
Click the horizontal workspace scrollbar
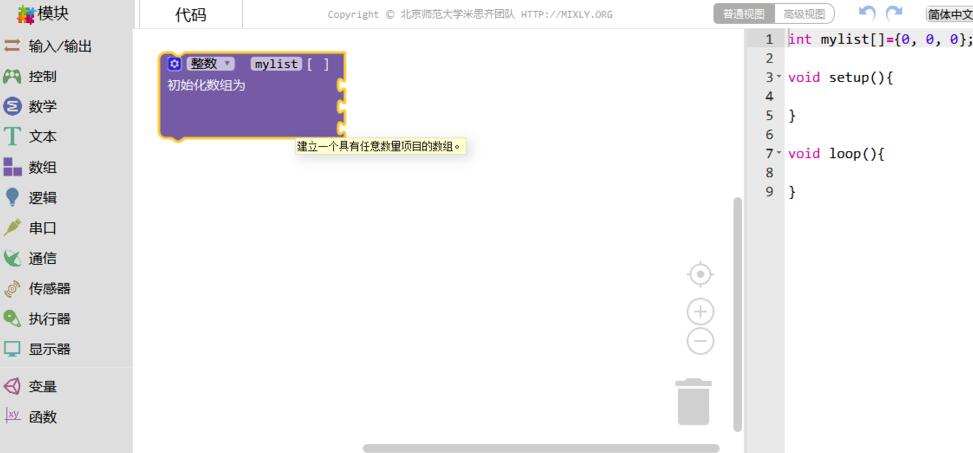pos(540,448)
